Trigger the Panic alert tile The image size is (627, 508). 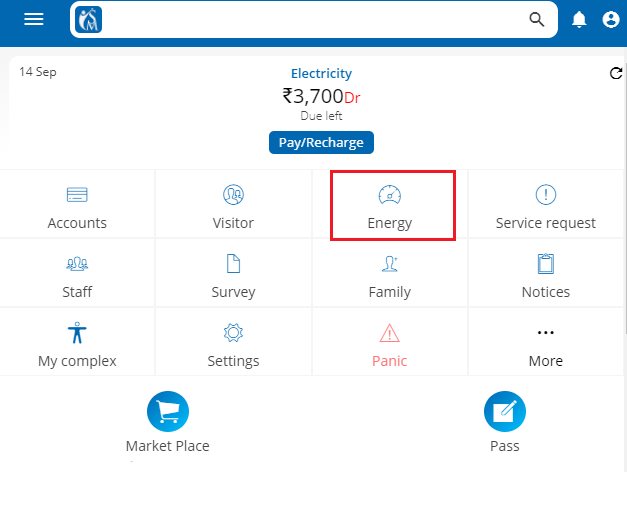pos(389,342)
